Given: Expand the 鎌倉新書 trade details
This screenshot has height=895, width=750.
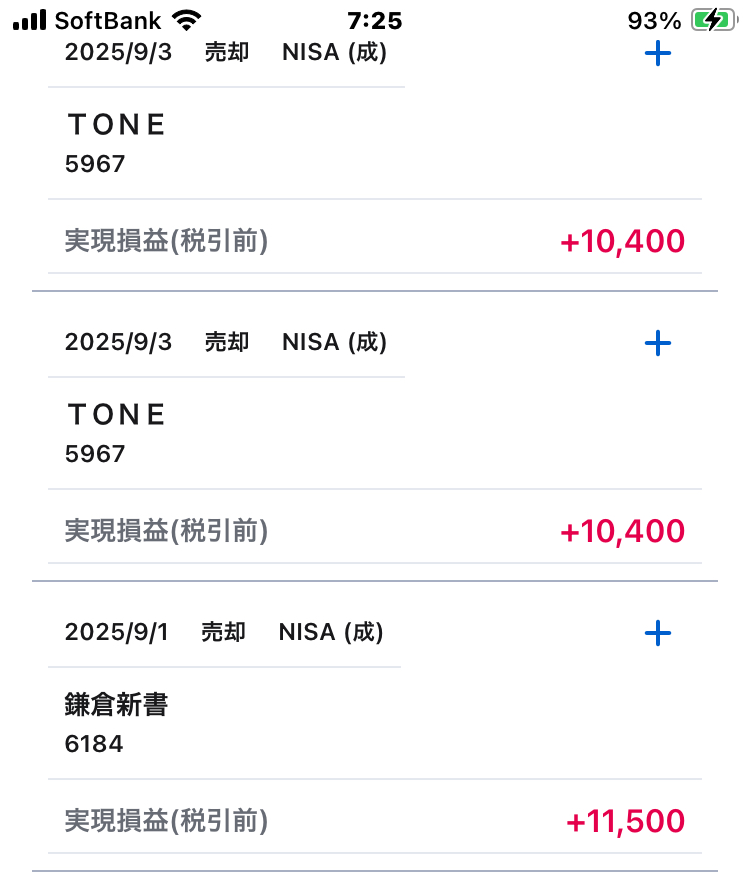Looking at the screenshot, I should pyautogui.click(x=657, y=633).
